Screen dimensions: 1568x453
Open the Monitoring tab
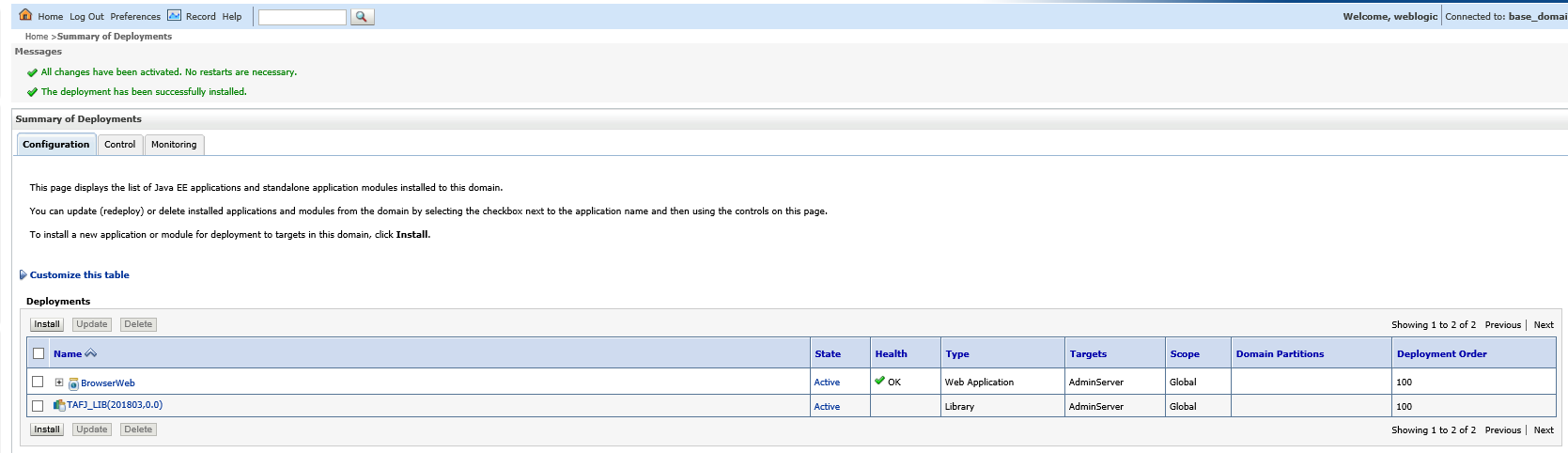pyautogui.click(x=174, y=145)
